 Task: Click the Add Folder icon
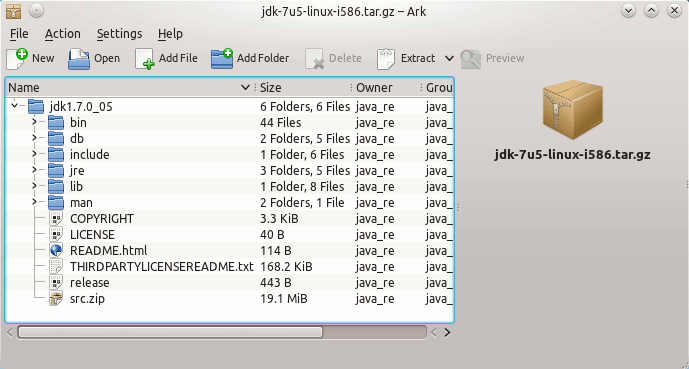(222, 58)
